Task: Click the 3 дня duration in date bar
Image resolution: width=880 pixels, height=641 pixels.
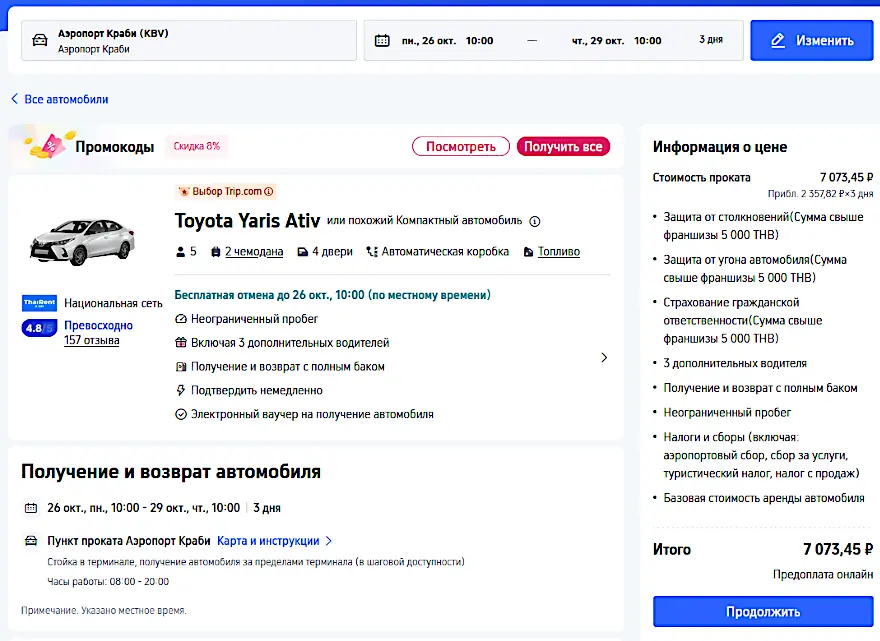Action: 711,40
